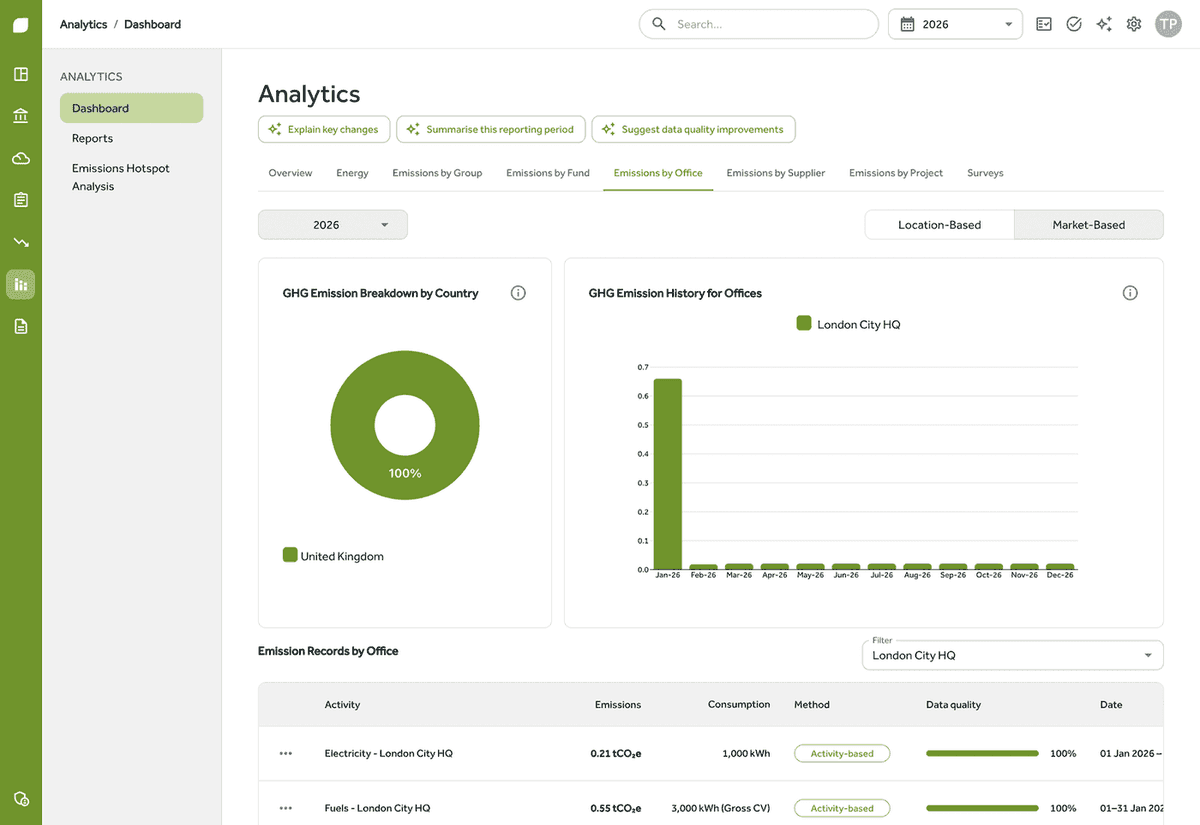This screenshot has width=1200, height=825.
Task: Click Suggest data quality improvements button
Action: click(x=693, y=129)
